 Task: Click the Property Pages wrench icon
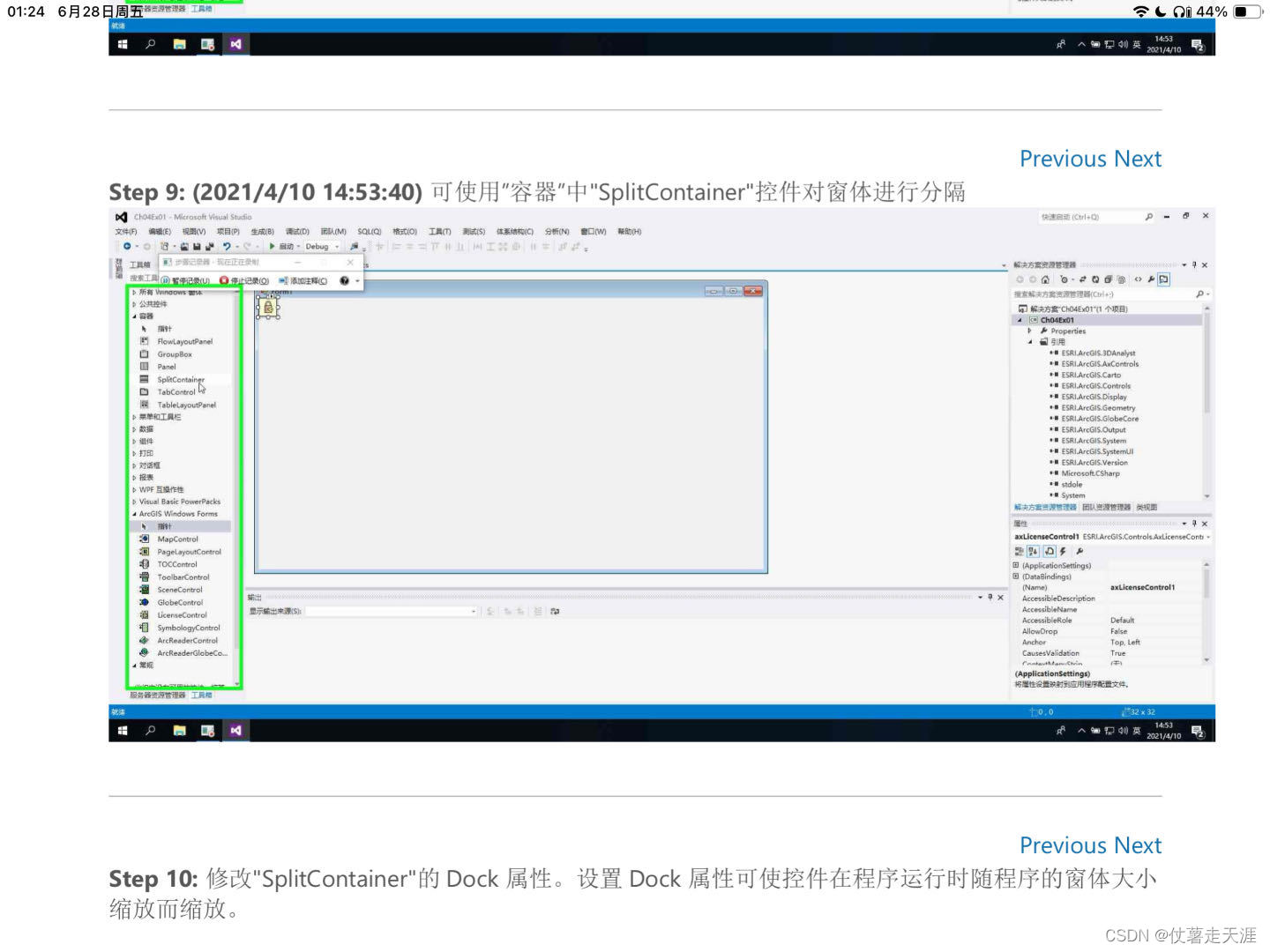(x=1079, y=551)
